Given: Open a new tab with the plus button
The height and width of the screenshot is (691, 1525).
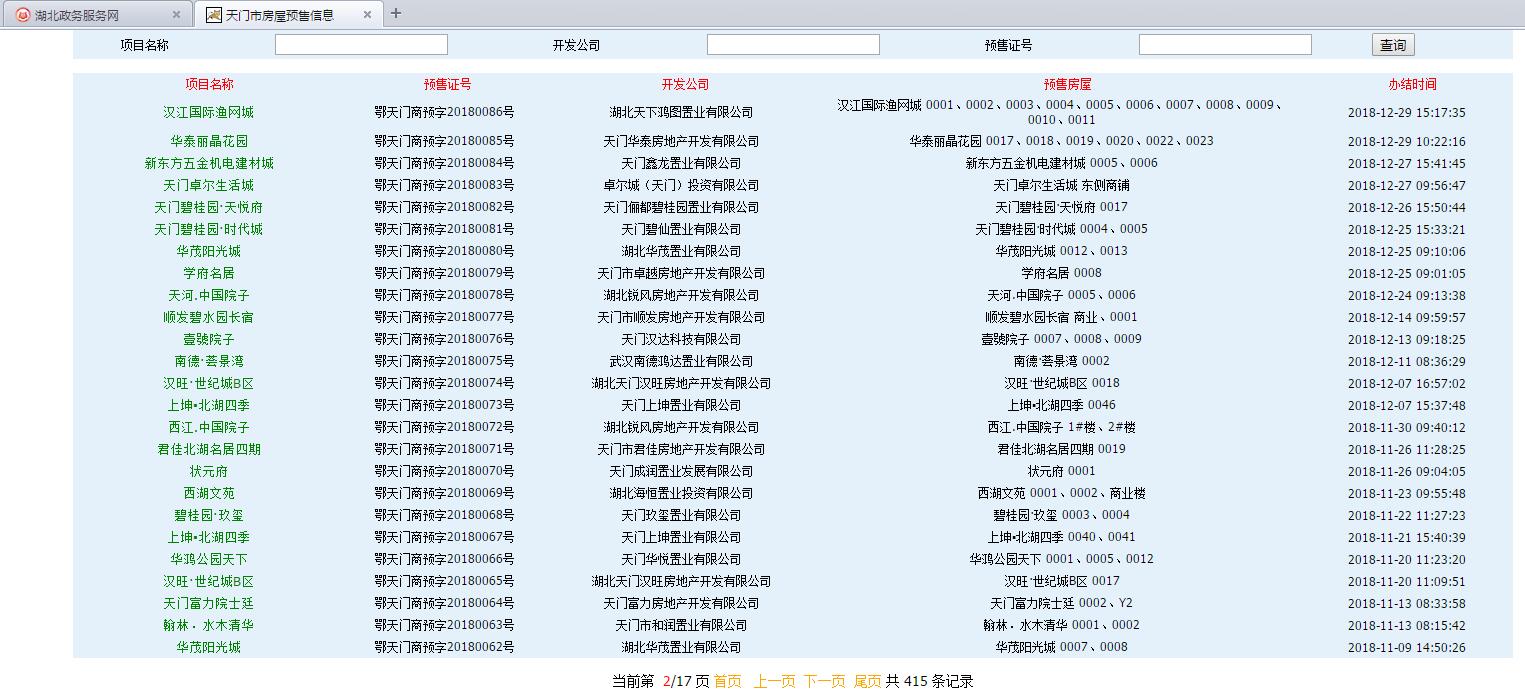Looking at the screenshot, I should click(396, 13).
